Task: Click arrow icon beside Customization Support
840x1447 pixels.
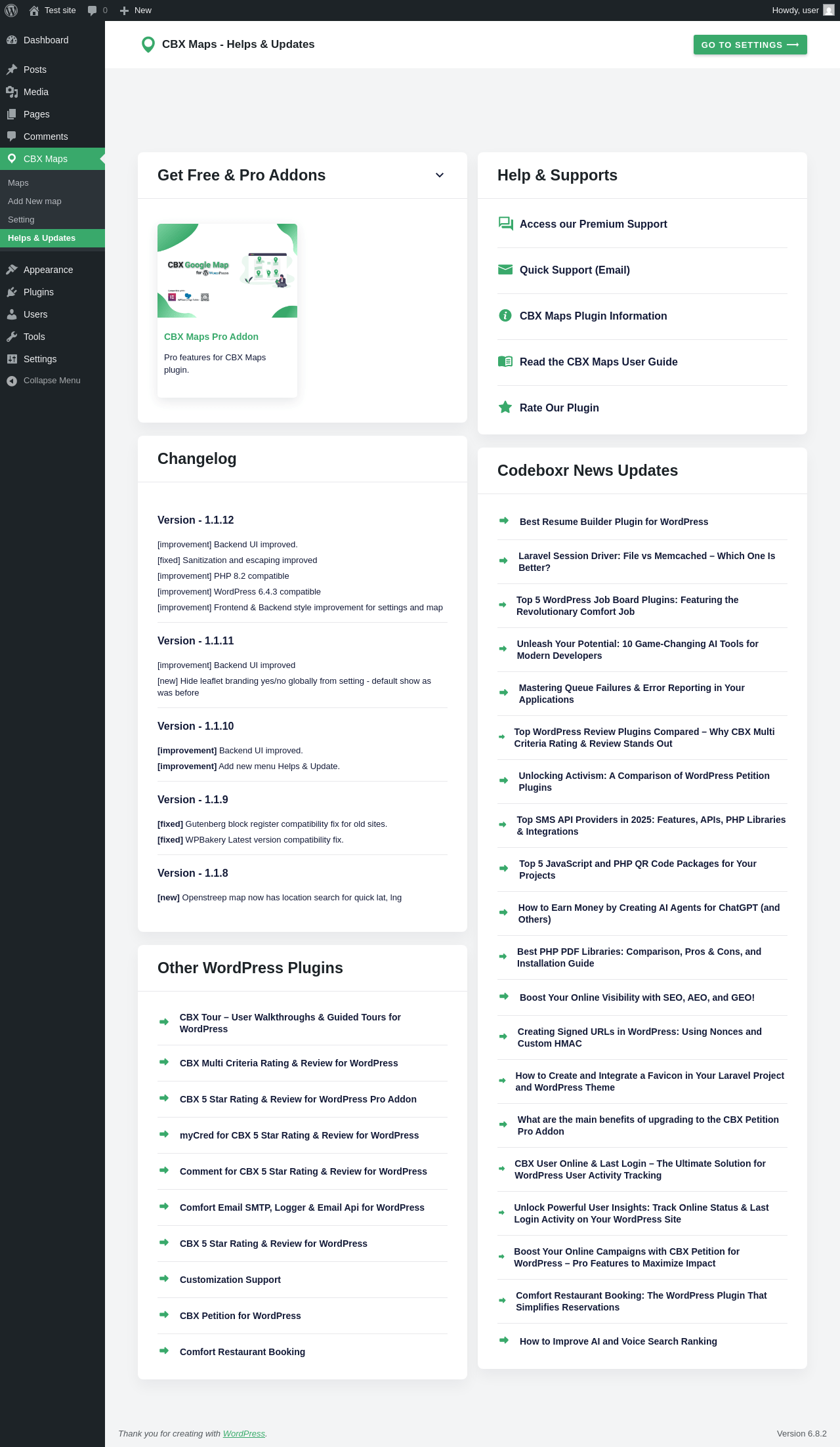Action: tap(164, 1279)
